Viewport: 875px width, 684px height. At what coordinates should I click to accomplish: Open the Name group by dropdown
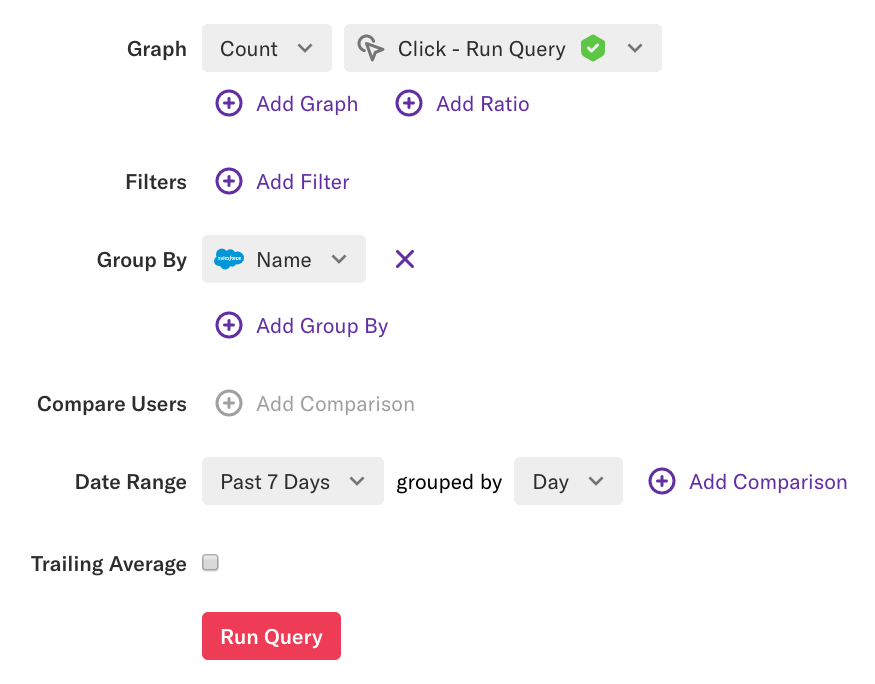284,259
